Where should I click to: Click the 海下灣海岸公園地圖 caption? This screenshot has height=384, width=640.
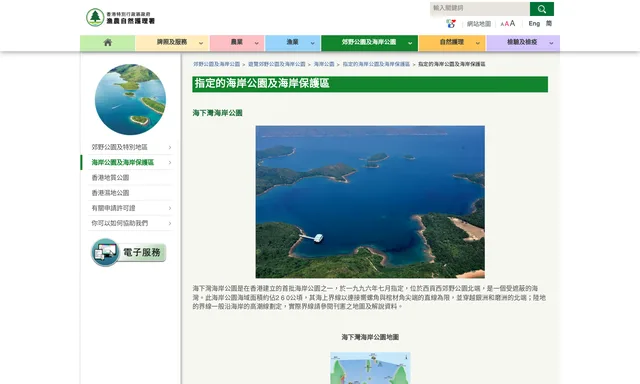coord(370,337)
